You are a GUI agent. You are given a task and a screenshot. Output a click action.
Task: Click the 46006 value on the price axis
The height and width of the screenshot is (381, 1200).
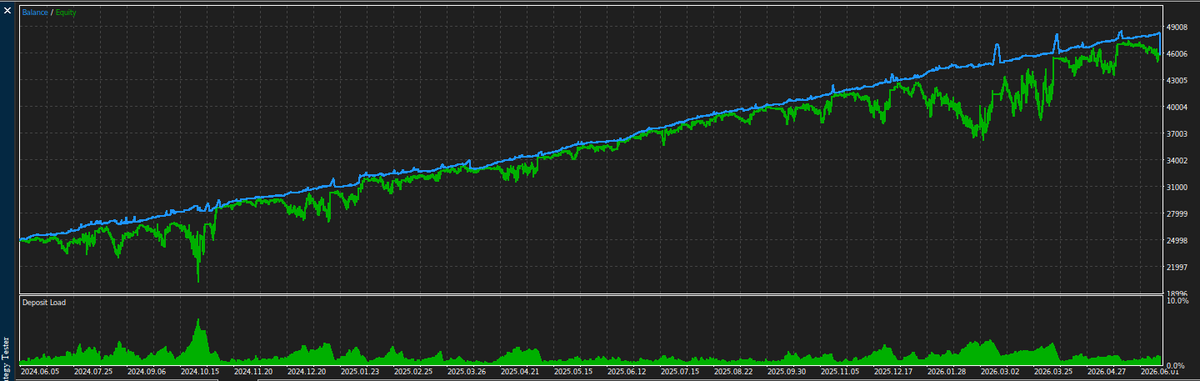[x=1177, y=54]
